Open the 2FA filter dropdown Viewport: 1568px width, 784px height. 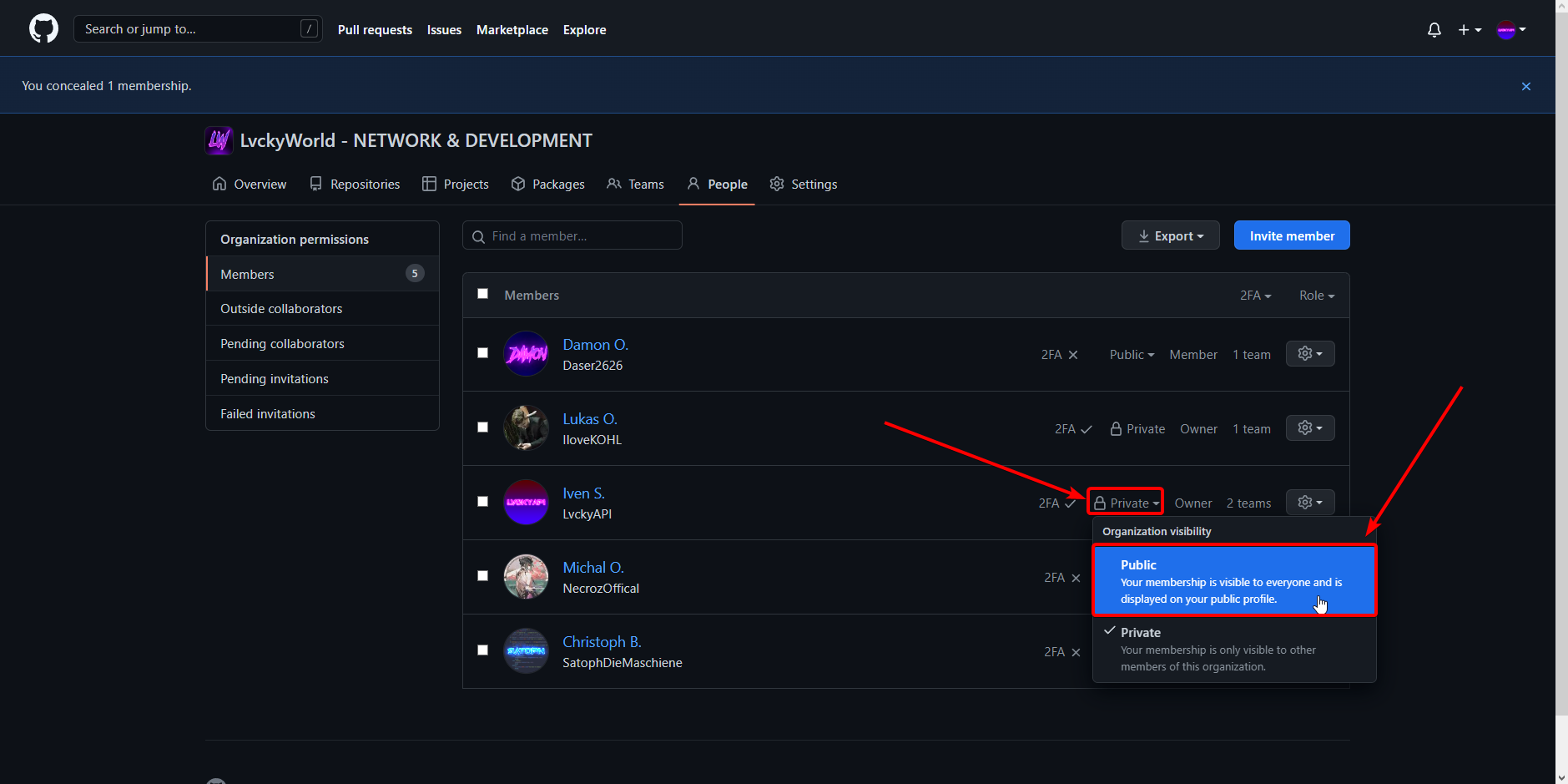click(1255, 296)
